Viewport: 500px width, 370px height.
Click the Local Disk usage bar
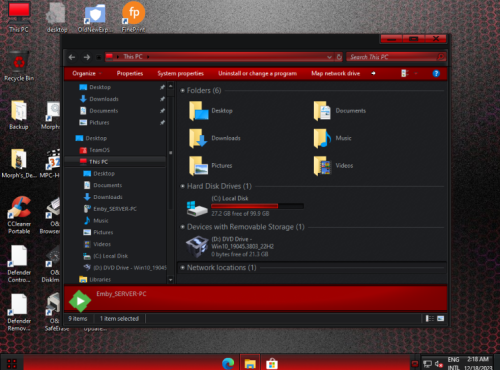point(257,206)
